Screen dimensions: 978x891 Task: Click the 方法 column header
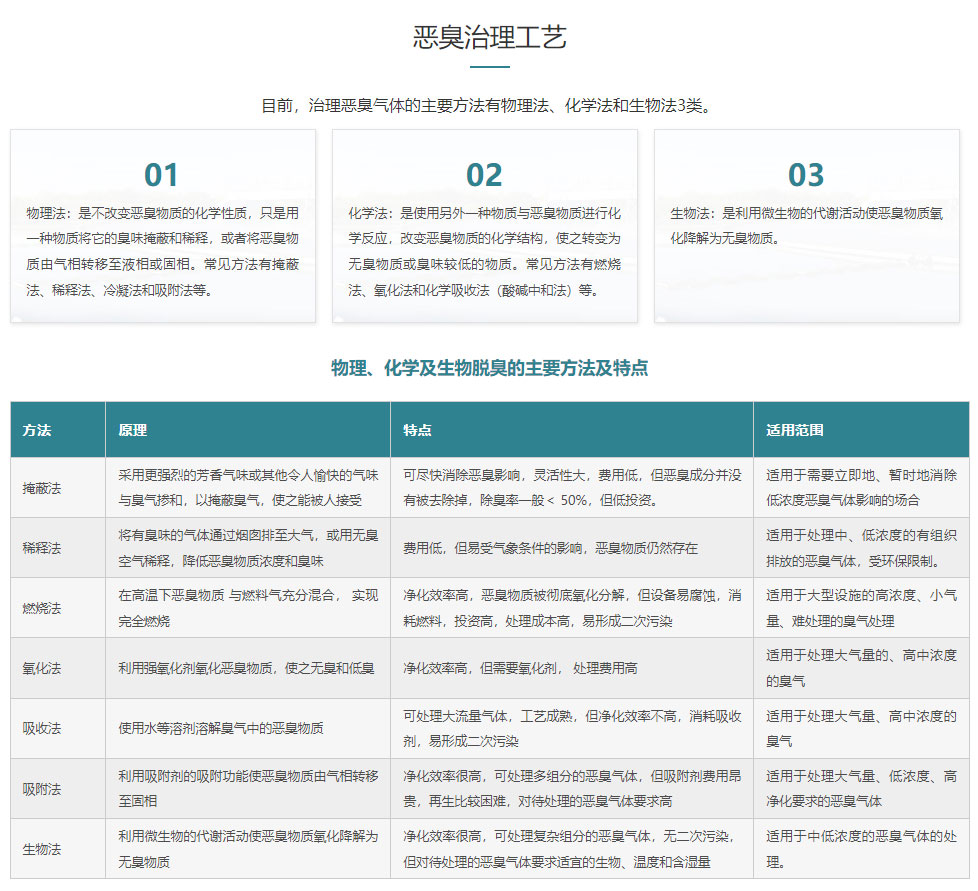point(37,430)
